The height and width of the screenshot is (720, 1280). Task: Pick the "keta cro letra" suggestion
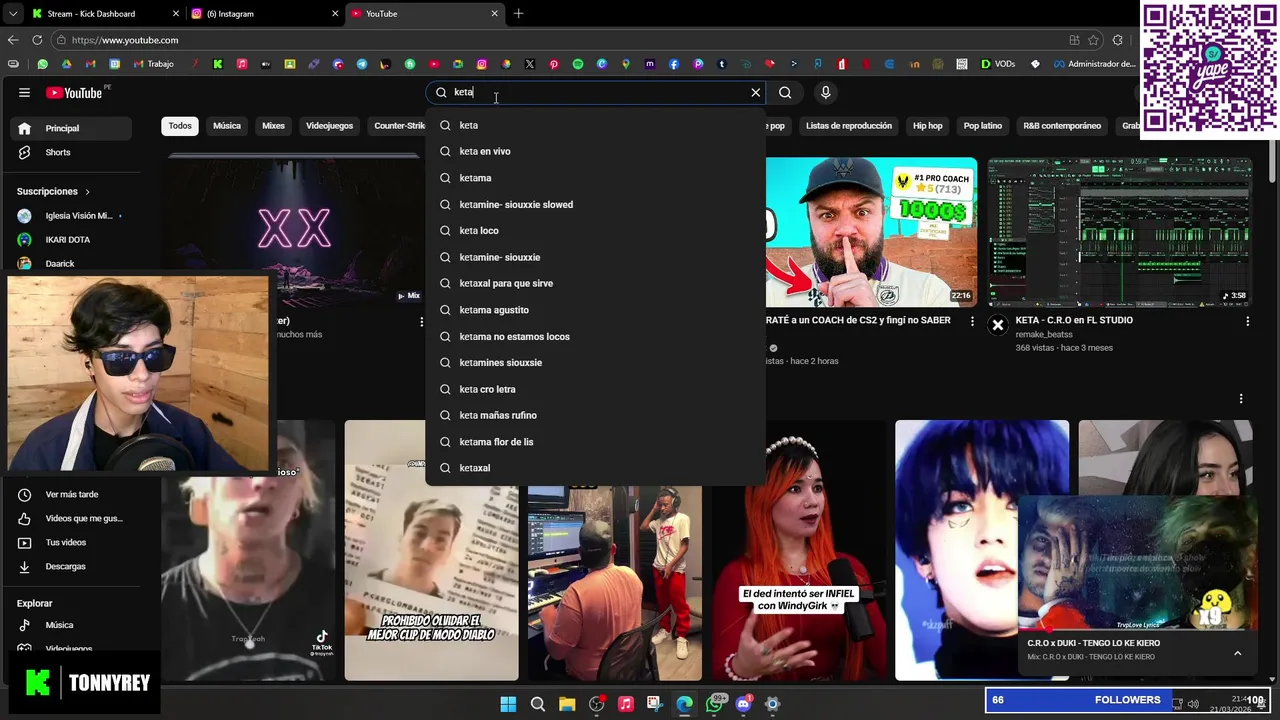tap(596, 389)
